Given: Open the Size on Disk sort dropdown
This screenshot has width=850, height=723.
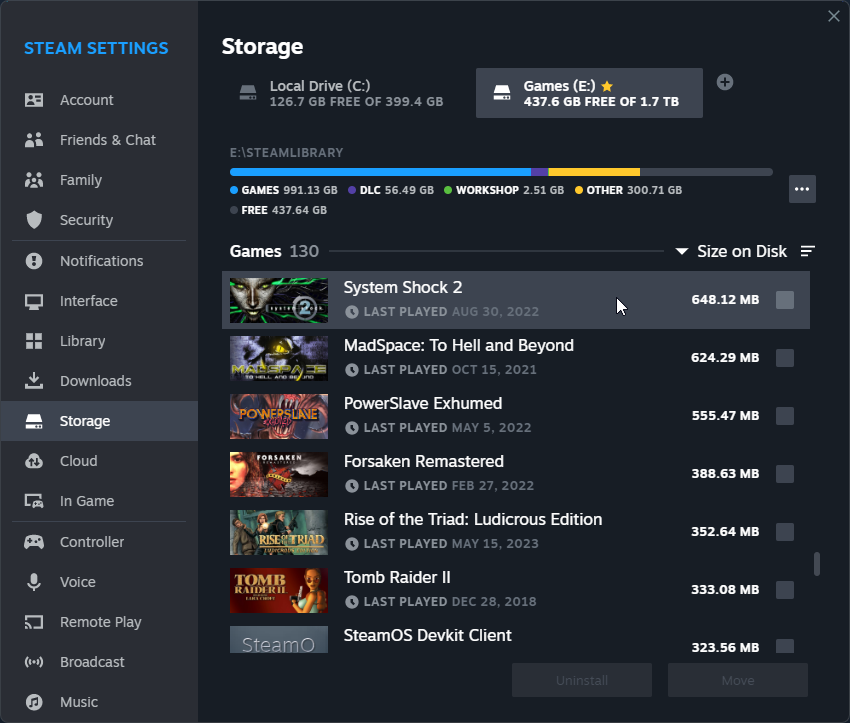Looking at the screenshot, I should [731, 251].
